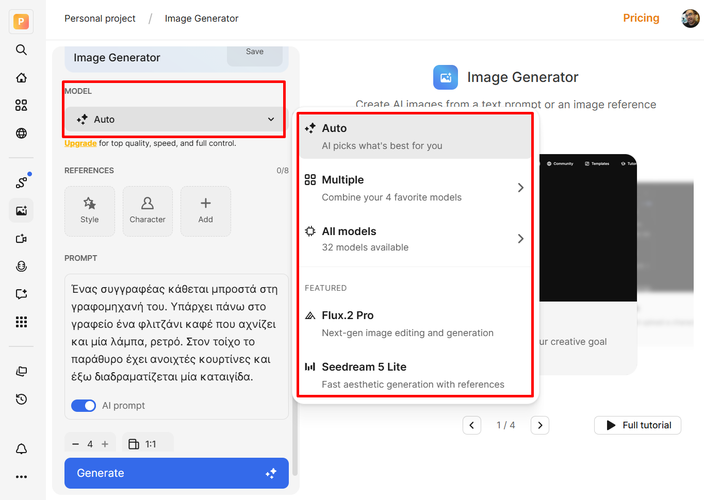Open the Pricing link
This screenshot has width=704, height=500.
(641, 18)
